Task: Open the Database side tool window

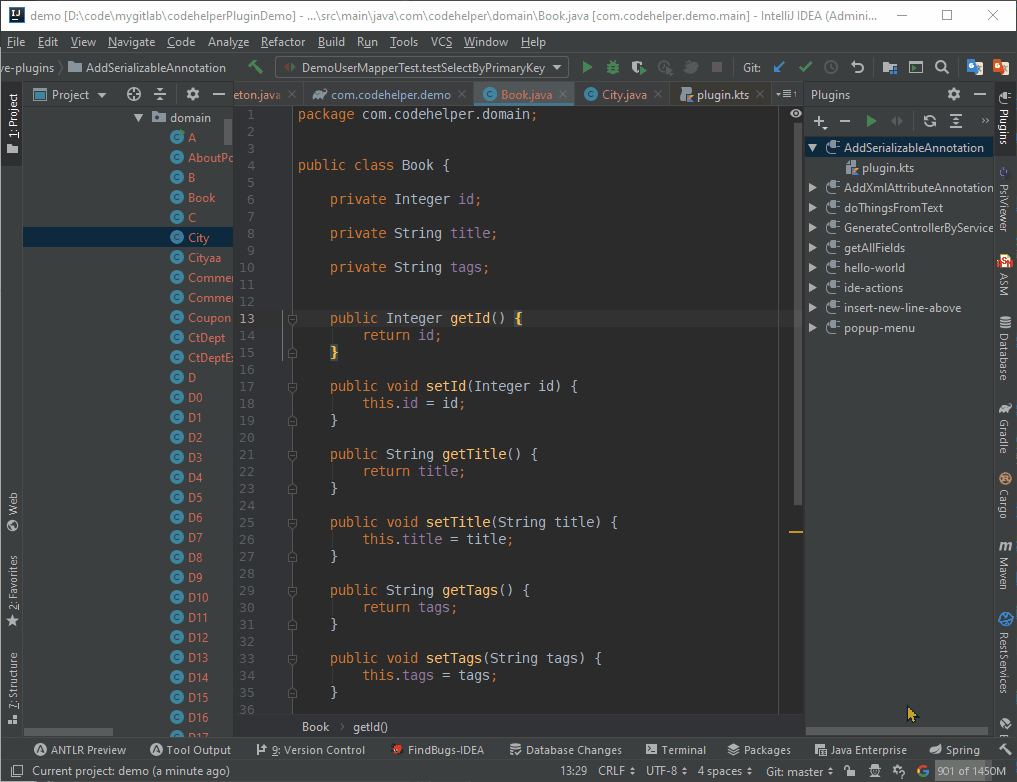Action: point(1005,348)
